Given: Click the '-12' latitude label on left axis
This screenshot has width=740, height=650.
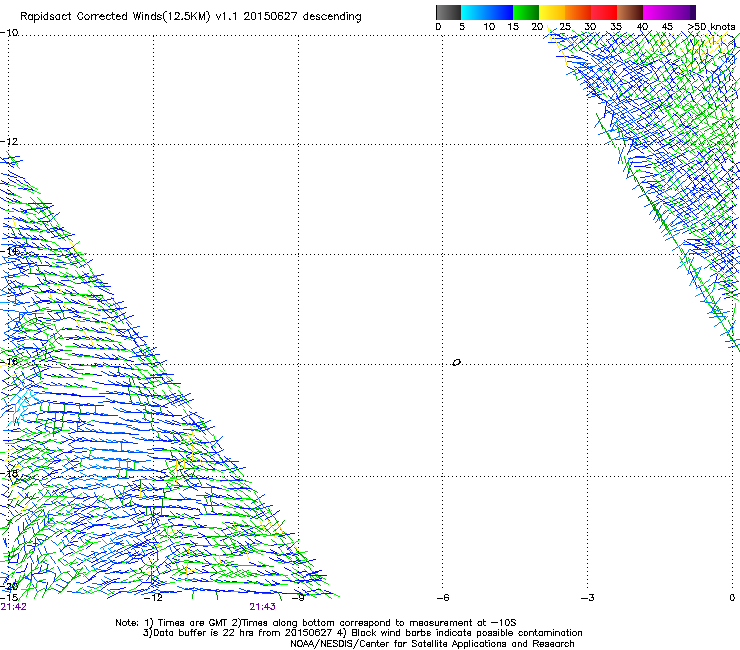Looking at the screenshot, I should pos(9,142).
